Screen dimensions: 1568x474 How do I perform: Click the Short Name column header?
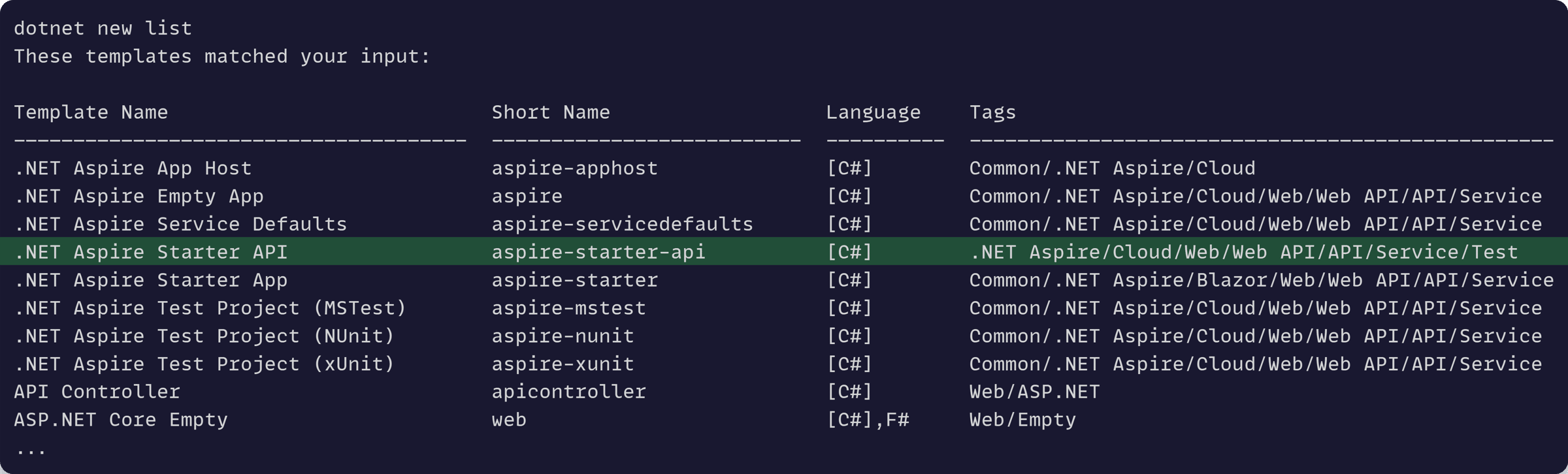551,112
